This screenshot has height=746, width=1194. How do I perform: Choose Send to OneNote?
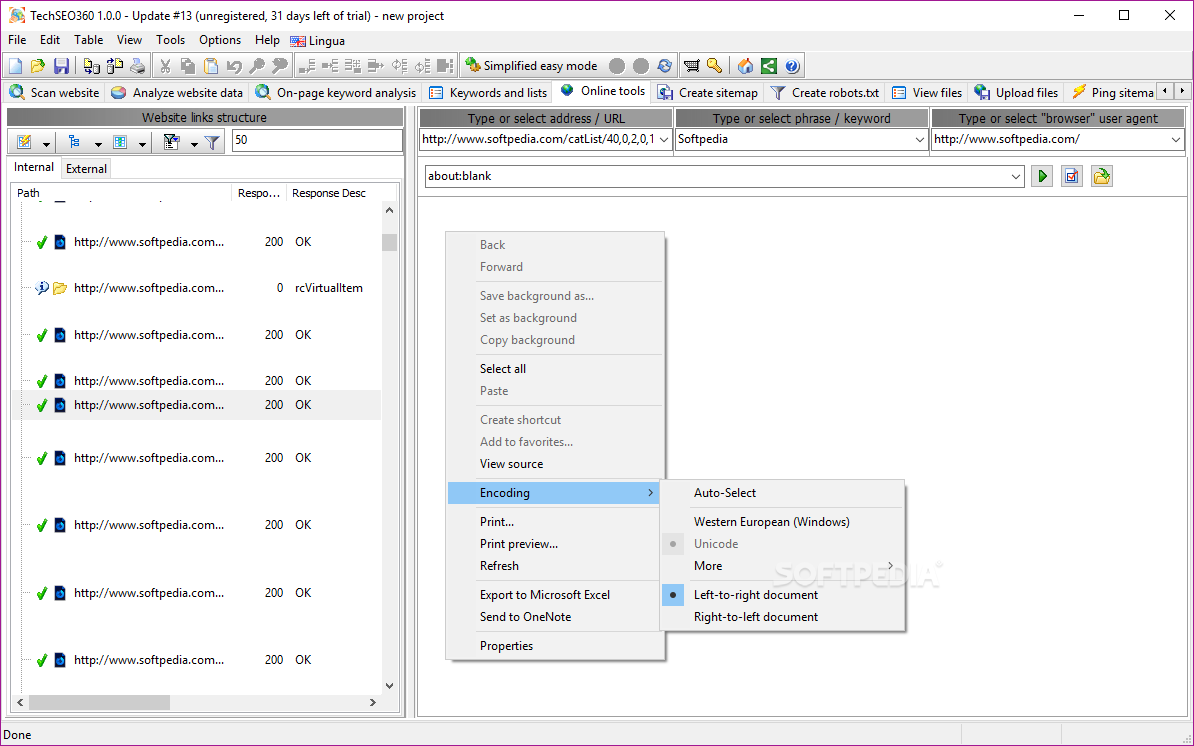point(525,617)
